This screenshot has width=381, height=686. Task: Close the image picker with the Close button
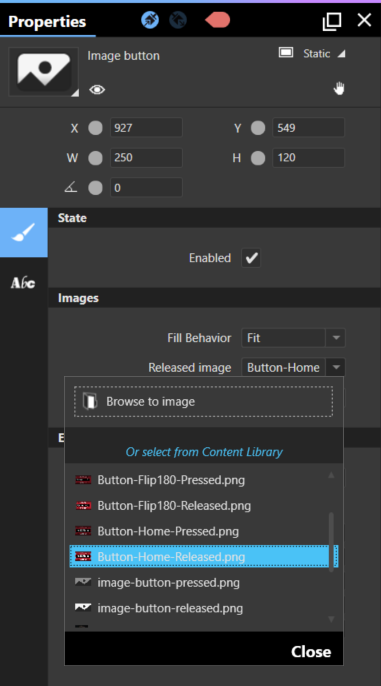coord(311,652)
